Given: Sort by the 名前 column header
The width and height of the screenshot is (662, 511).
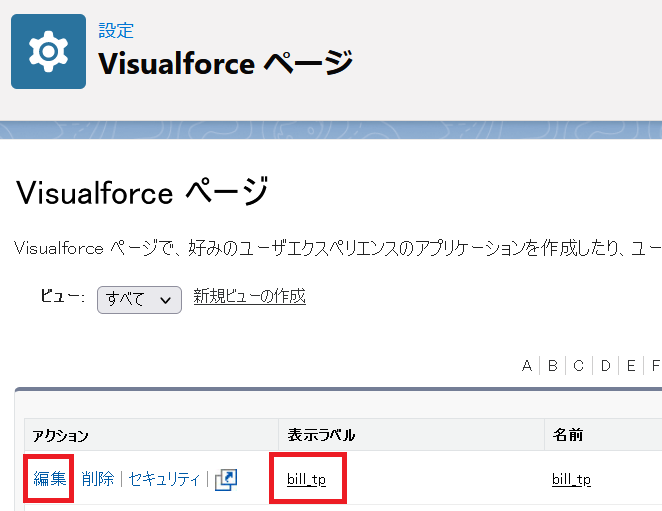Looking at the screenshot, I should pyautogui.click(x=568, y=435).
